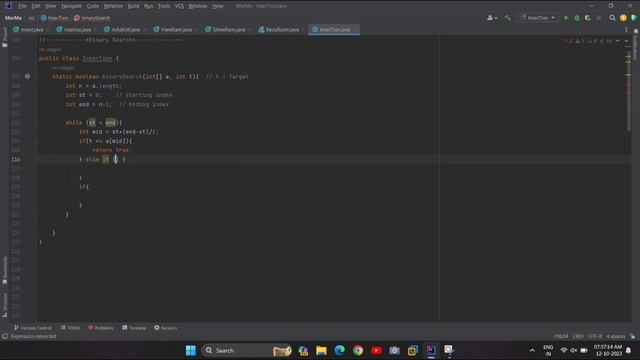640x360 pixels.
Task: Open the JetBrains Toolbox icon
Action: 634,18
